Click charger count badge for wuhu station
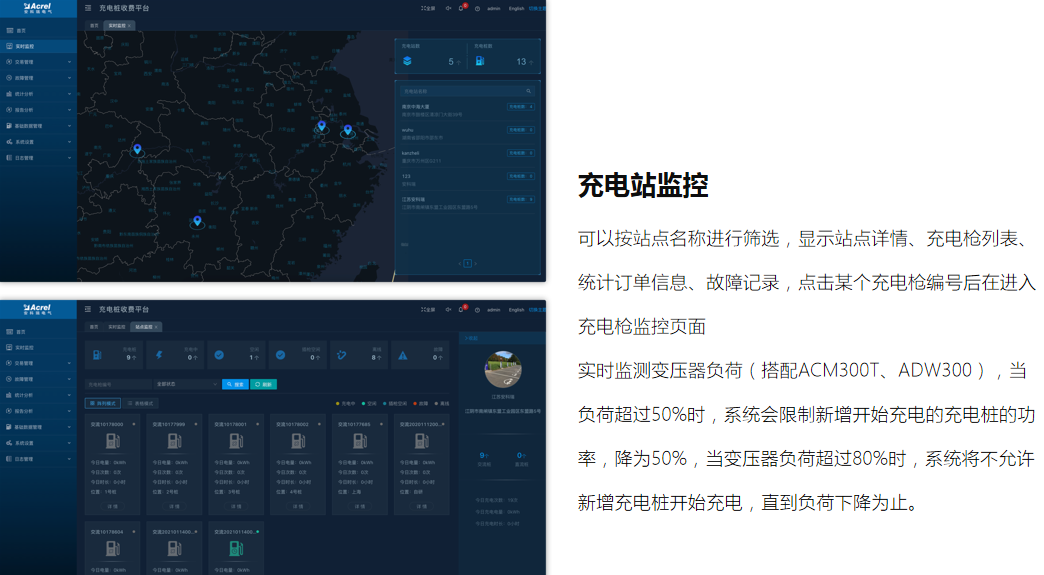This screenshot has width=1044, height=575. coord(521,130)
